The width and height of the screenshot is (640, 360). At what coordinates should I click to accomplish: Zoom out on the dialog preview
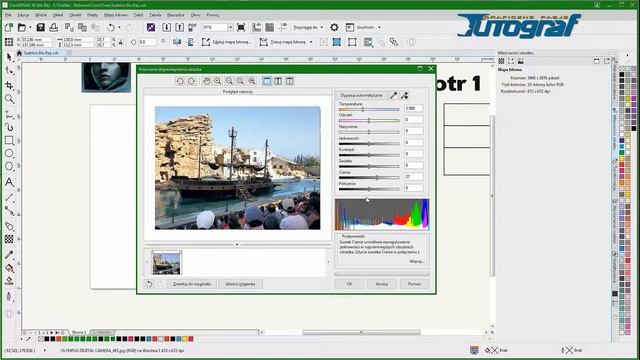tap(229, 81)
